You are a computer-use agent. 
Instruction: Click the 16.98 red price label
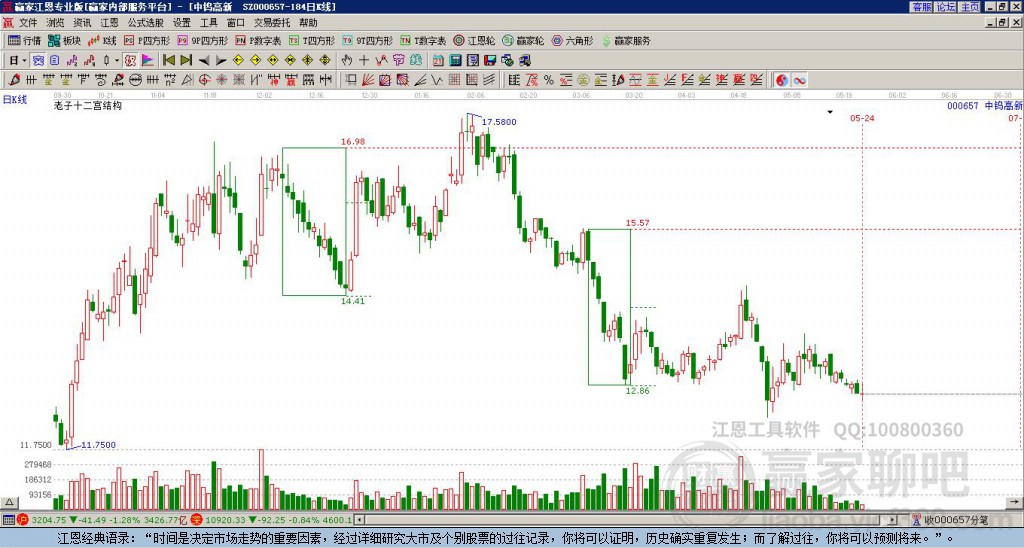tap(353, 141)
